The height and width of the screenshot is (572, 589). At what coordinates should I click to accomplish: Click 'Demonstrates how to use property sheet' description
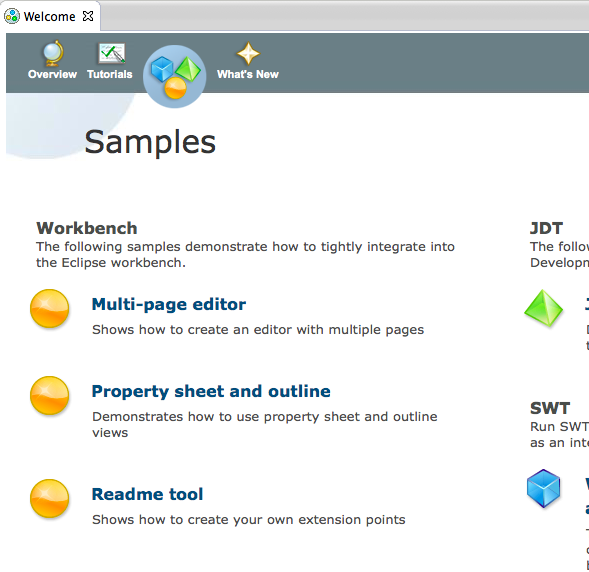[265, 424]
